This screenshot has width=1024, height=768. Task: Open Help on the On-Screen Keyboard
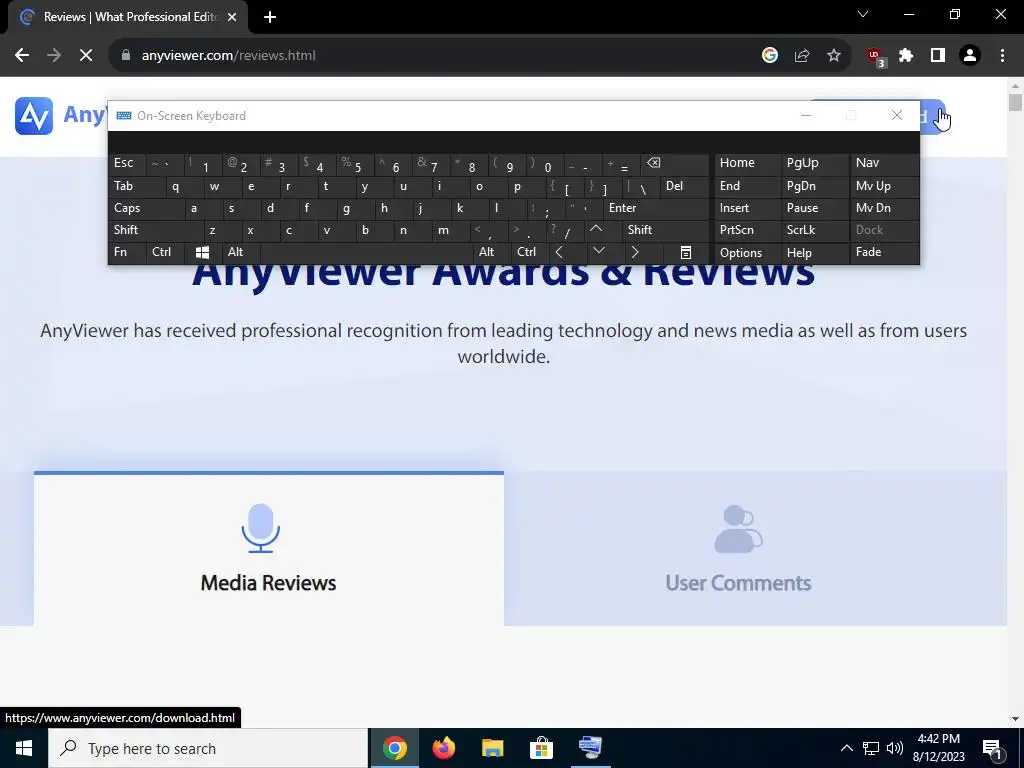(x=815, y=253)
